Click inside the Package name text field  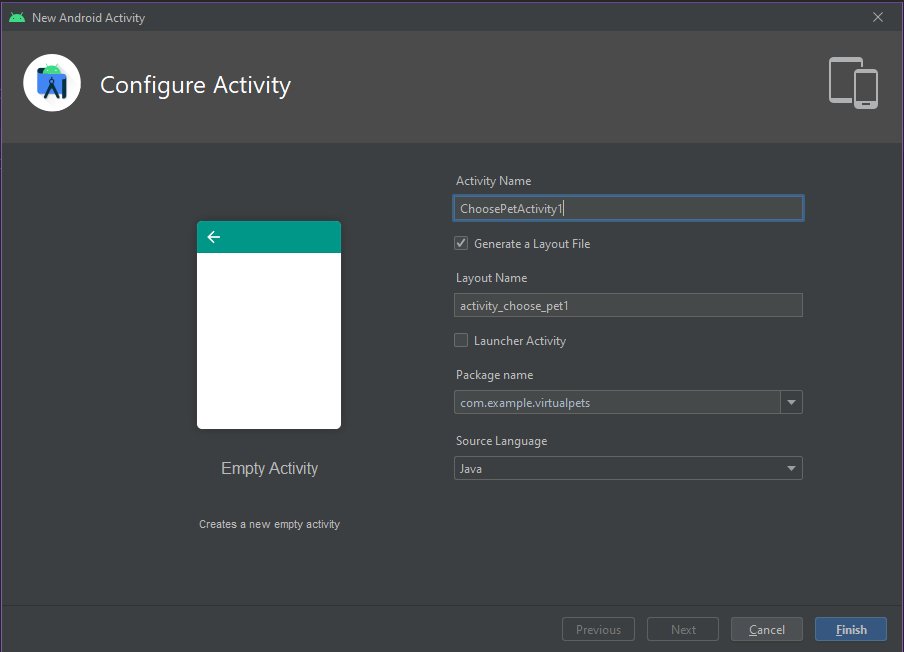click(x=616, y=402)
